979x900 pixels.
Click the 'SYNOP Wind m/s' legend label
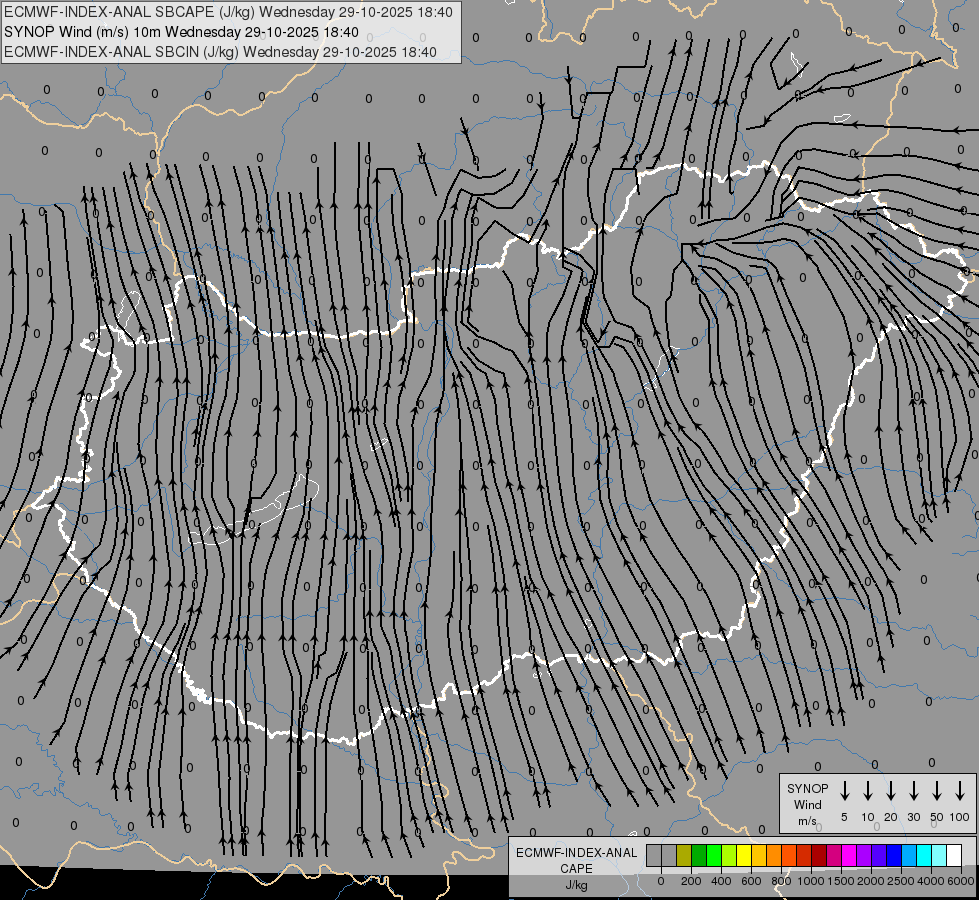[x=807, y=804]
